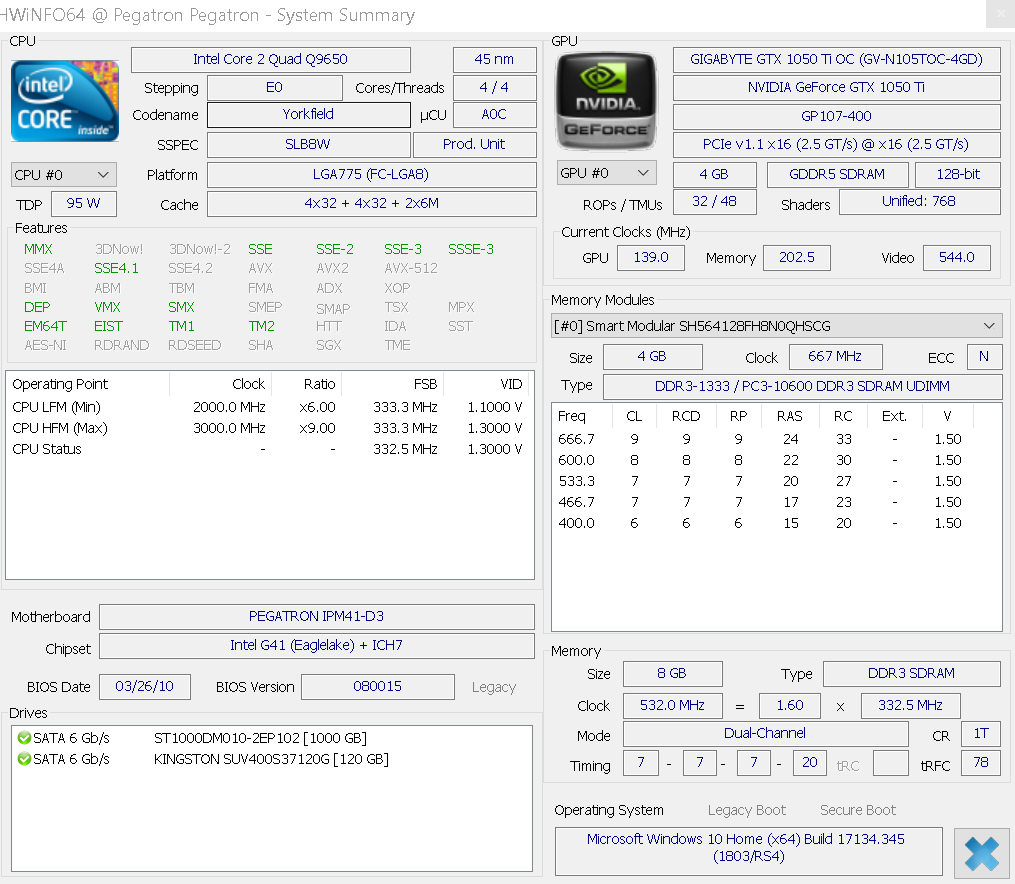Expand the memory module Smart Modular dropdown
The height and width of the screenshot is (884, 1015).
coord(777,326)
